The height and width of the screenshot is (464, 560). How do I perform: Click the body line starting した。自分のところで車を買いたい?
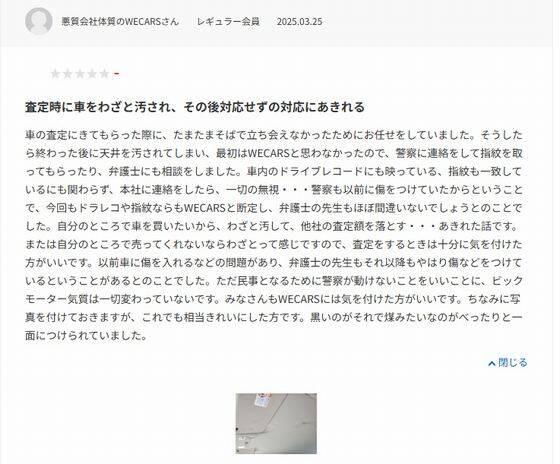click(x=272, y=226)
